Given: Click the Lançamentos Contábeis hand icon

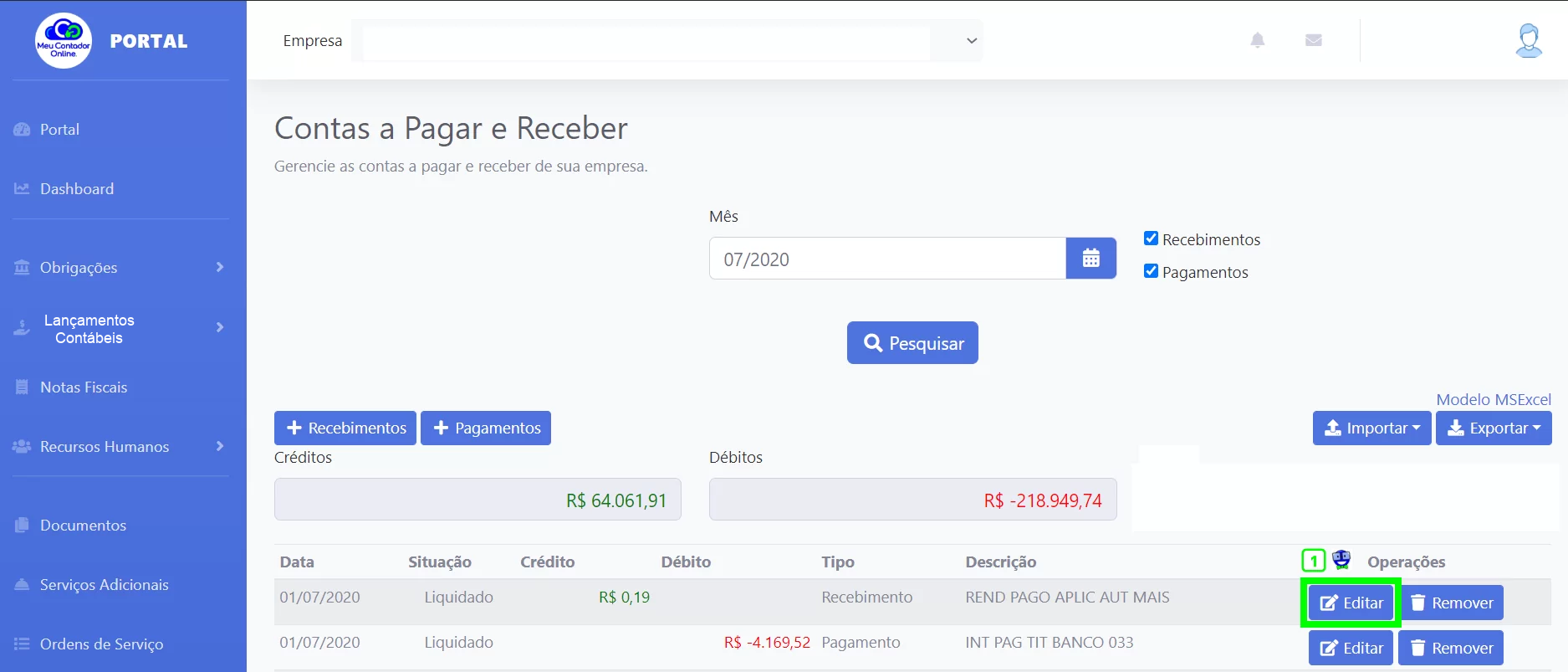Looking at the screenshot, I should [x=22, y=329].
